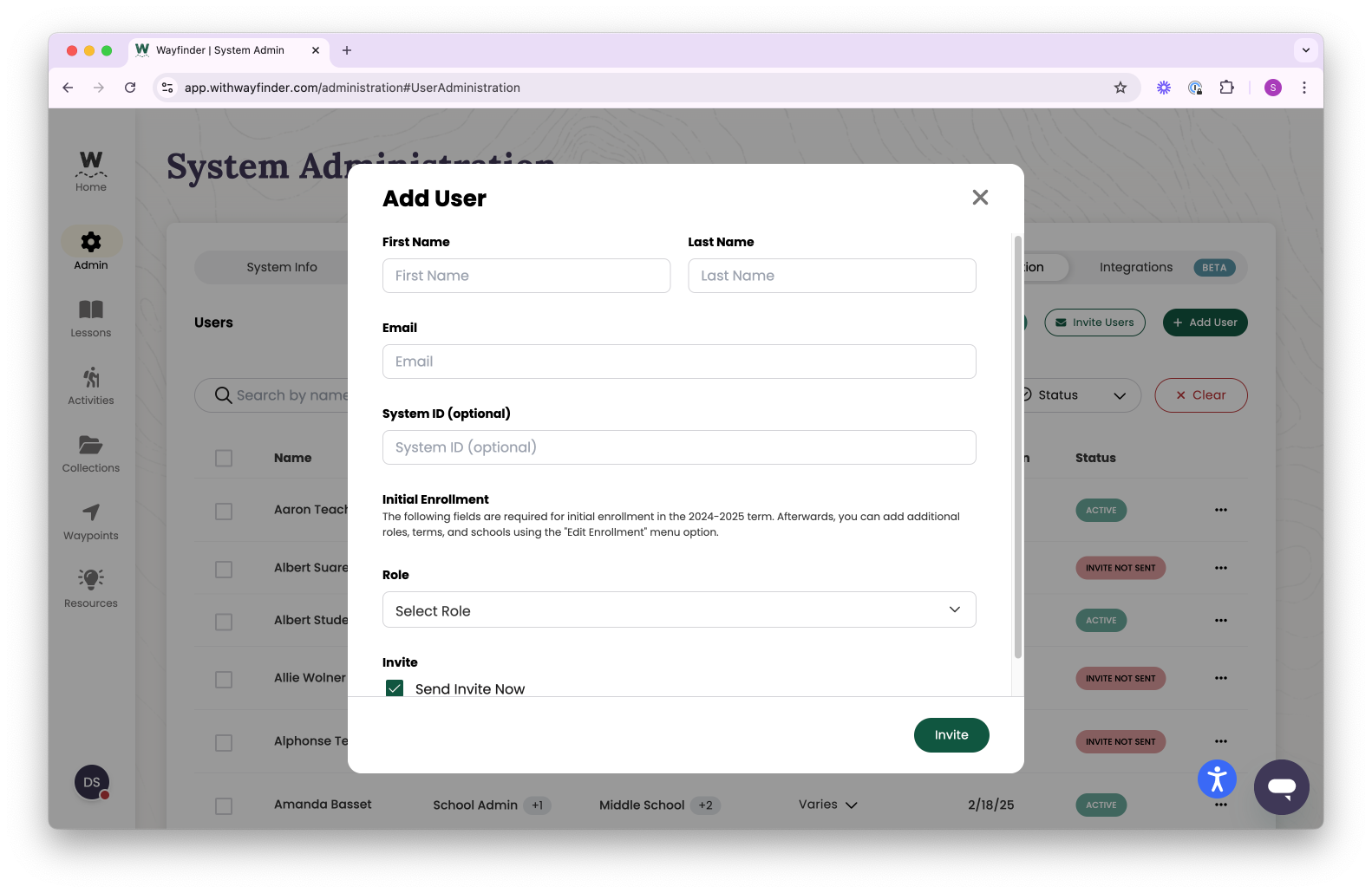The height and width of the screenshot is (893, 1372).
Task: Go back in browser history
Action: [68, 88]
